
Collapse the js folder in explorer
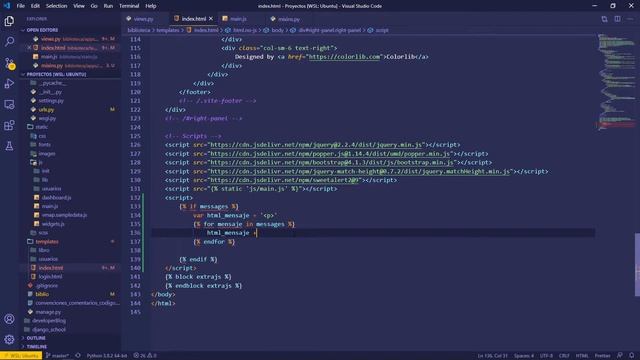tap(40, 162)
